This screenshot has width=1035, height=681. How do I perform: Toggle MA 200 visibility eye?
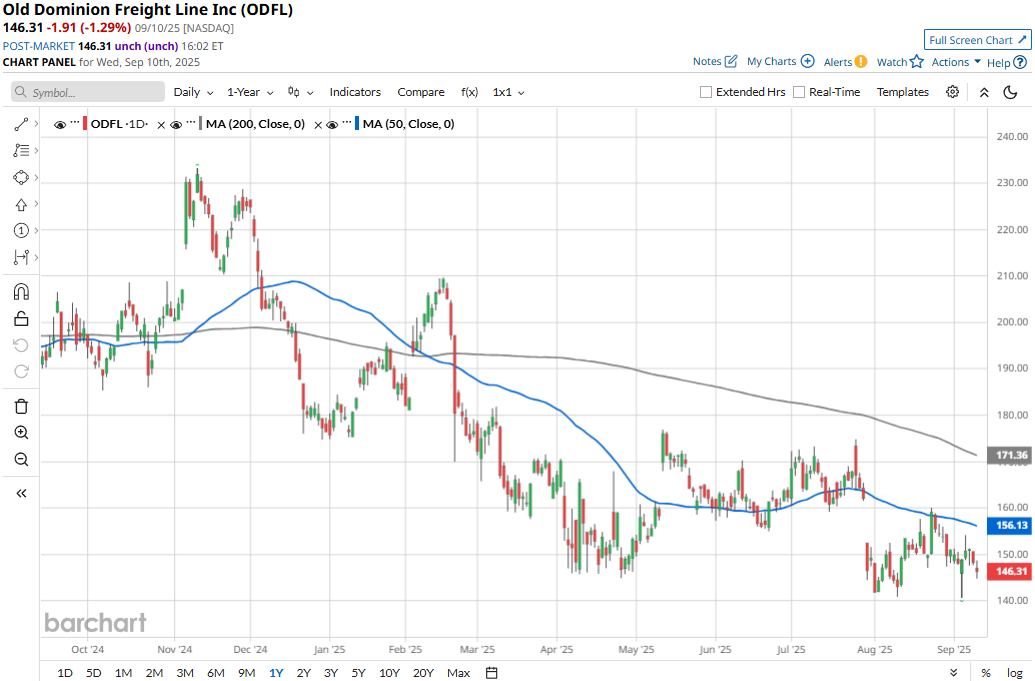pyautogui.click(x=176, y=124)
